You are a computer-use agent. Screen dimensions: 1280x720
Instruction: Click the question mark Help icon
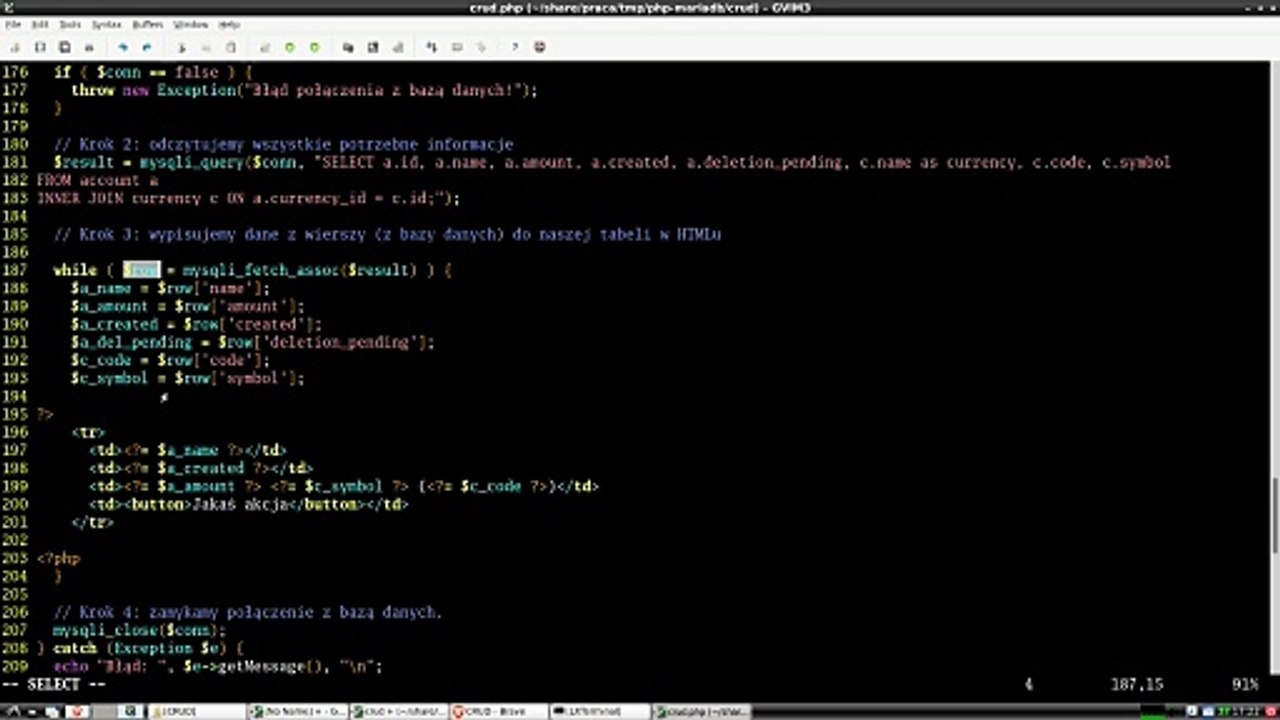[x=515, y=47]
